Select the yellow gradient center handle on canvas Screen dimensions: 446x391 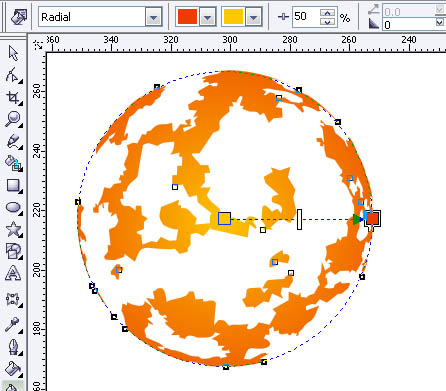224,218
